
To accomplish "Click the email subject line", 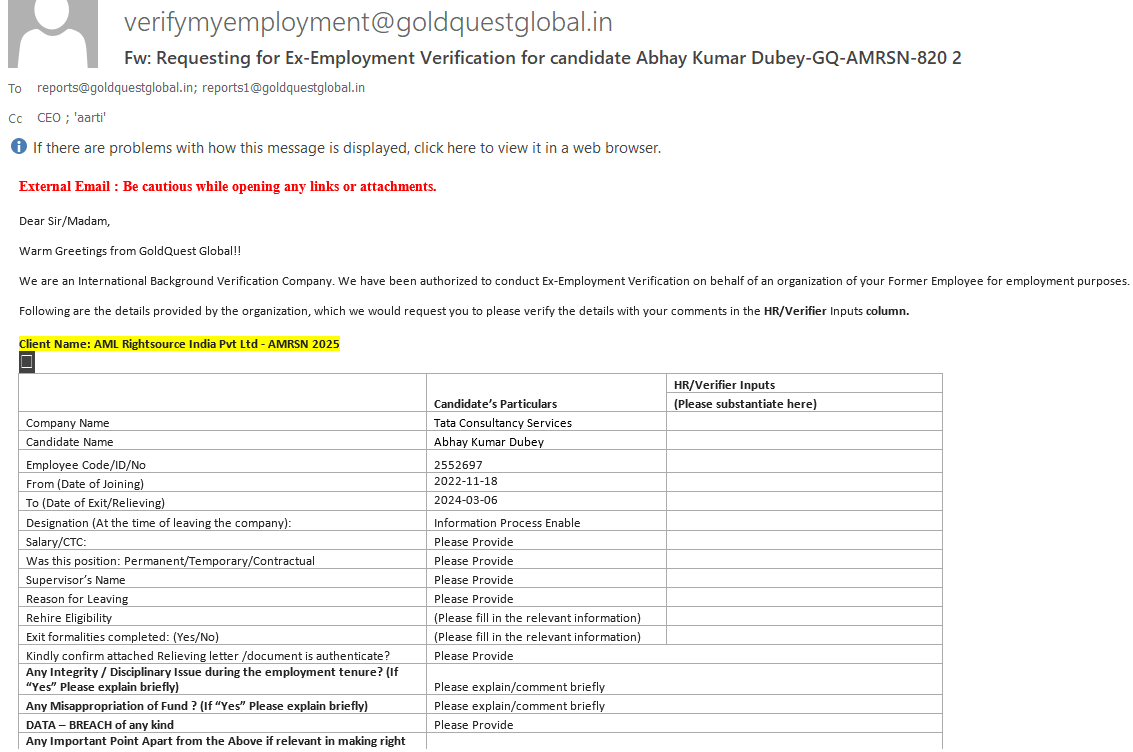I will 543,58.
